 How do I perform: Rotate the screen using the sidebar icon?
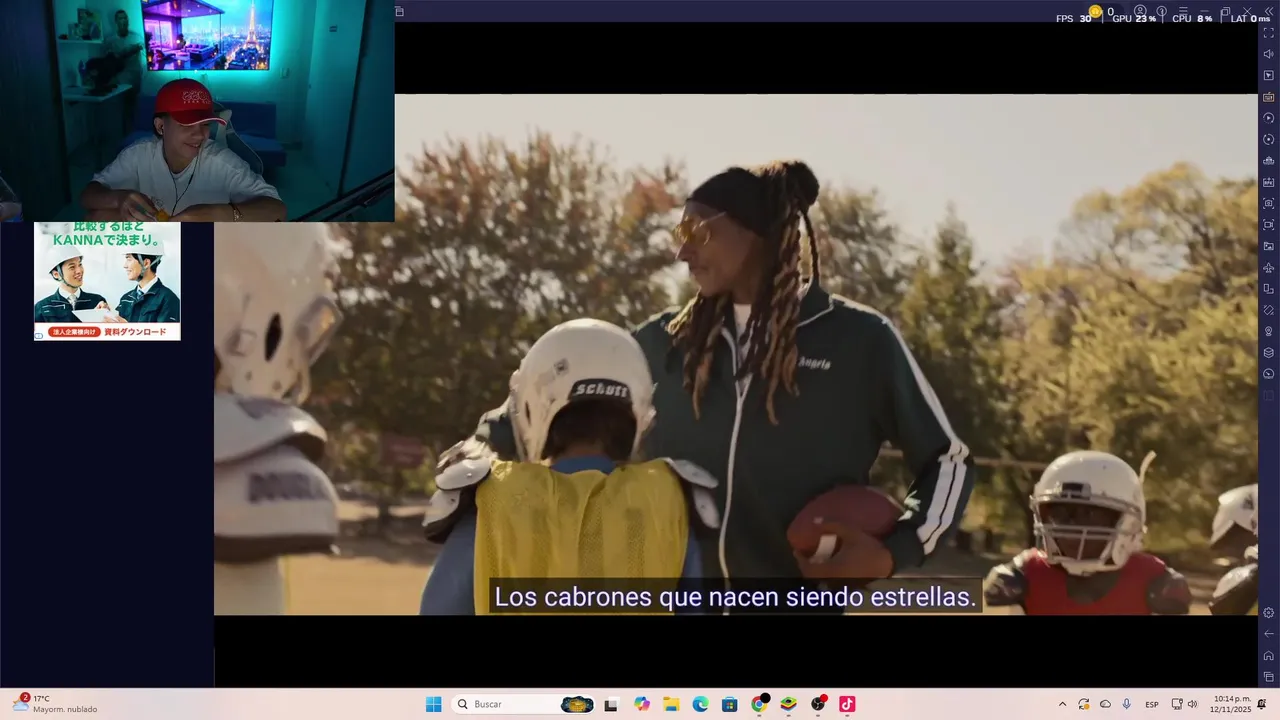coord(1269,289)
